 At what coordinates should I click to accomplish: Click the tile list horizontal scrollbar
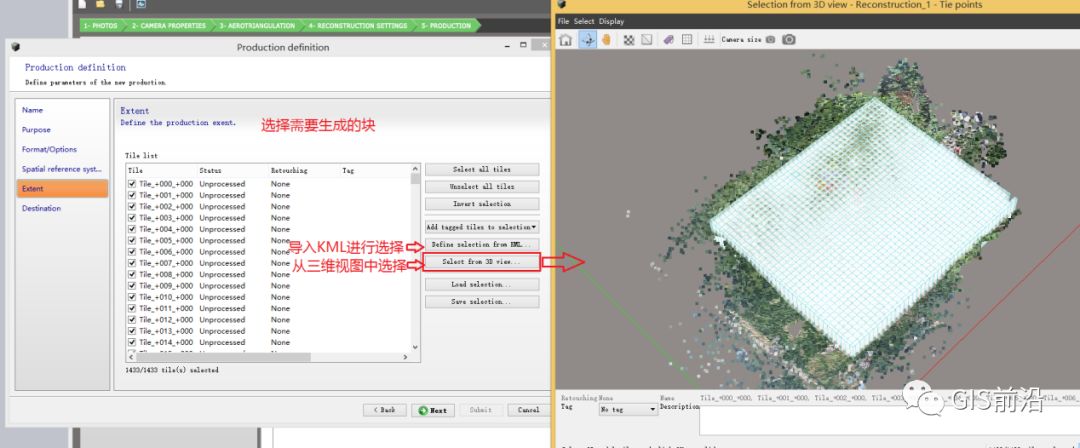(269, 358)
